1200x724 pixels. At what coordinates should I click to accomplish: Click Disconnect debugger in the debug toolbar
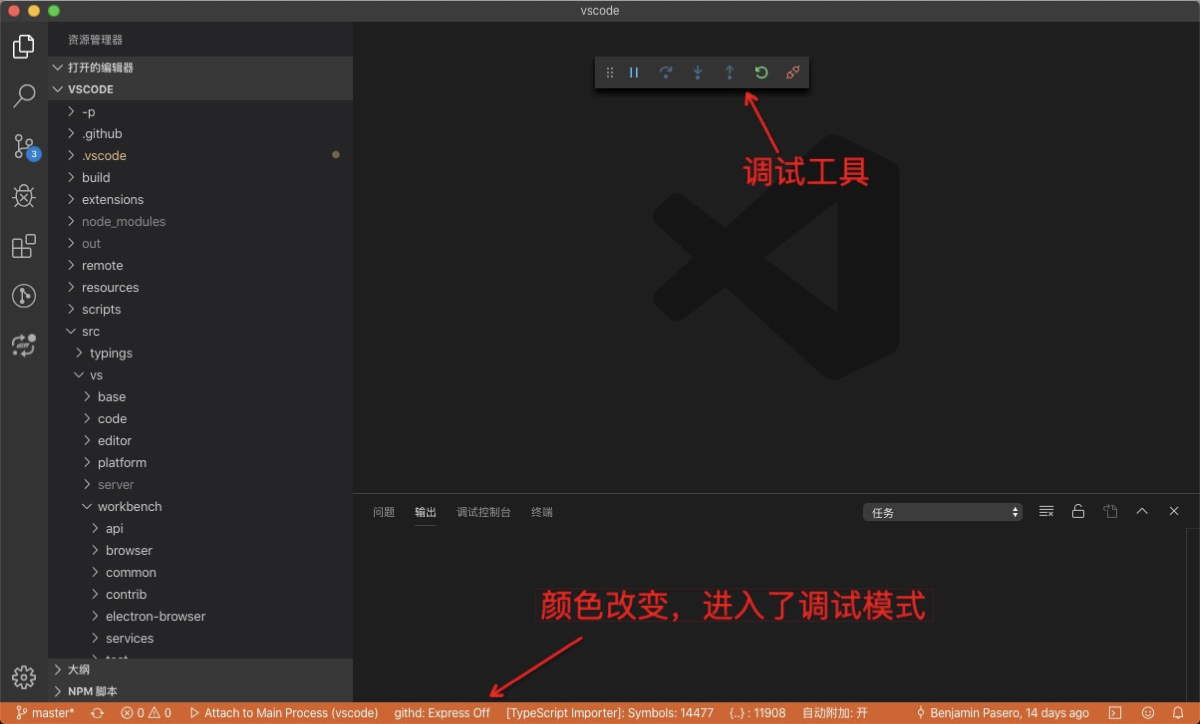pos(793,72)
